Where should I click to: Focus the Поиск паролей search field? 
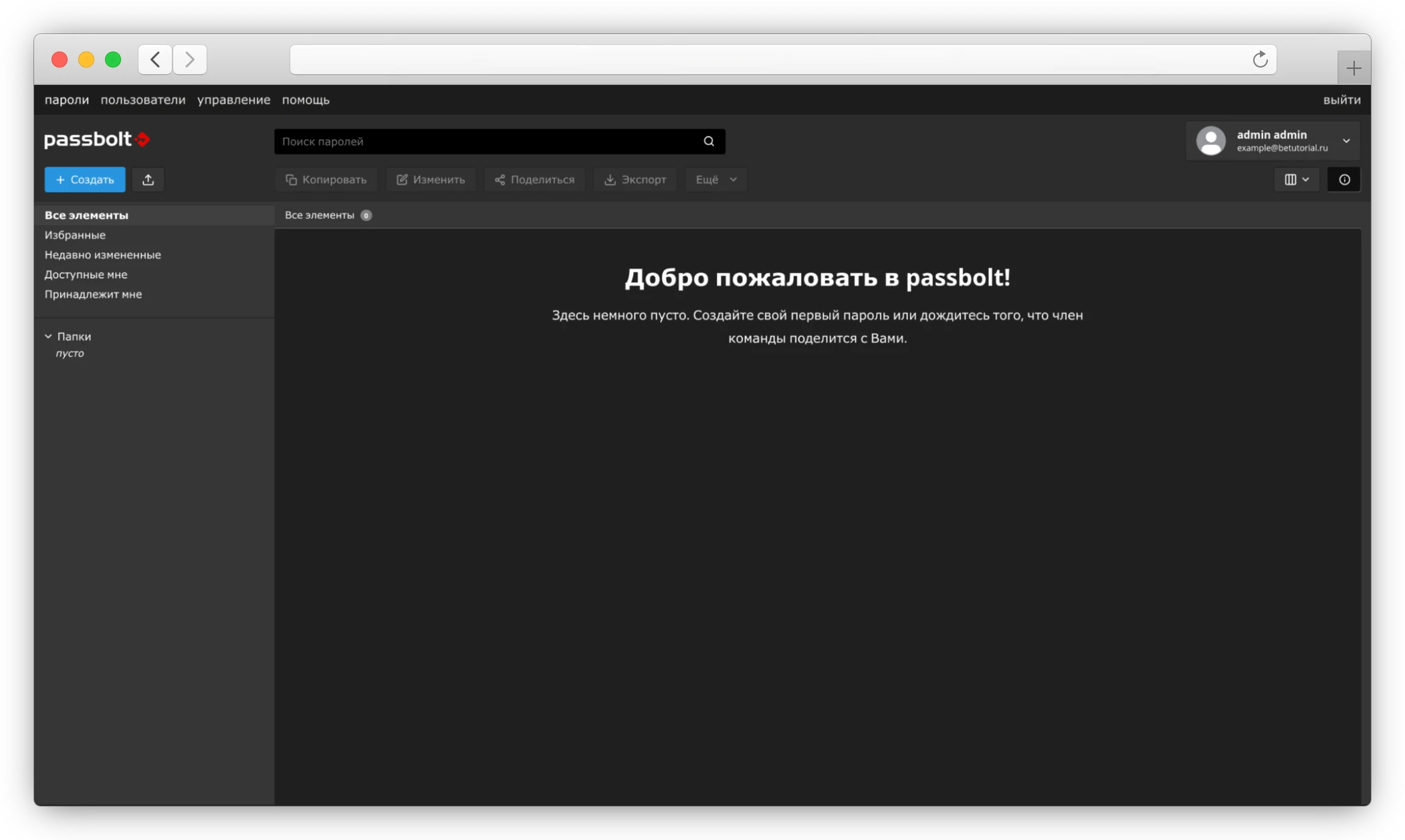[488, 141]
